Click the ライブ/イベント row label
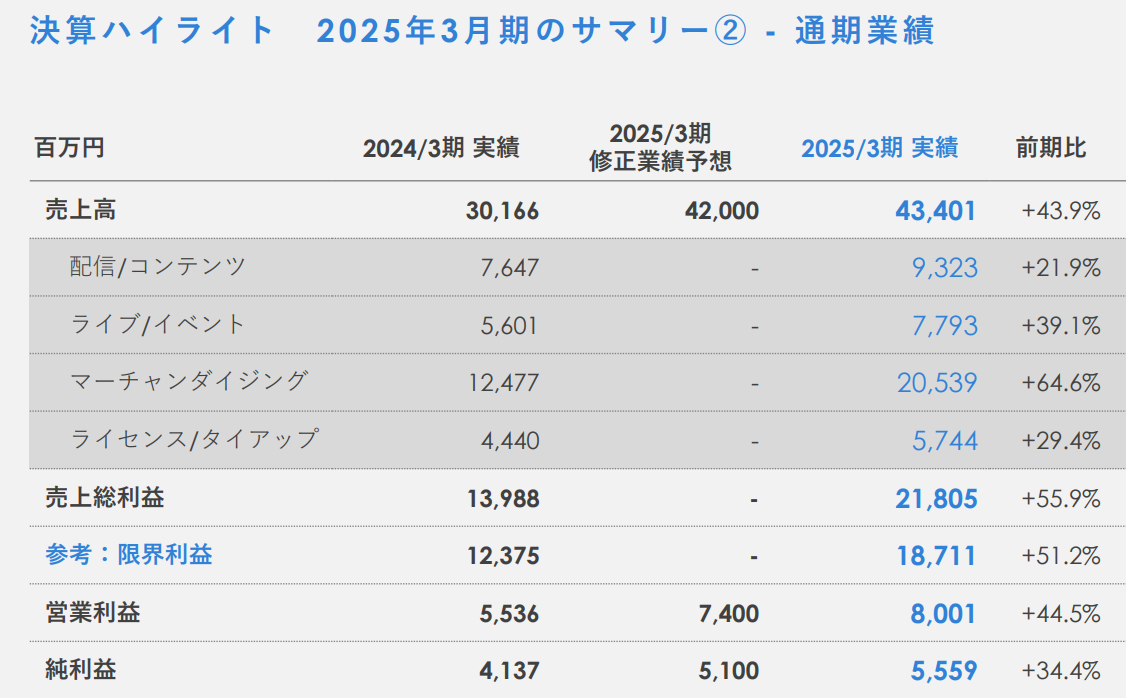1126x698 pixels. point(158,324)
